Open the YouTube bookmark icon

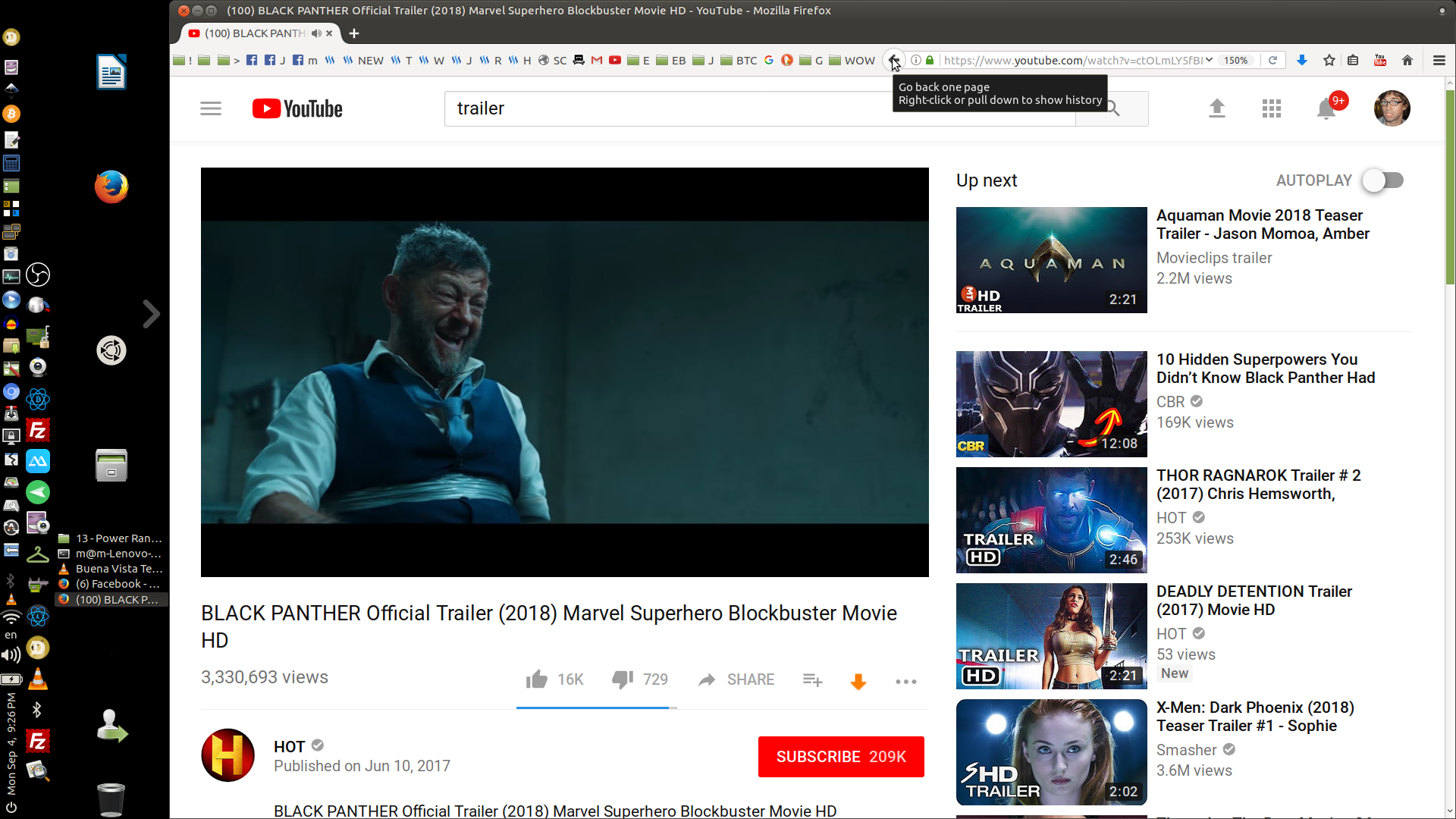(615, 60)
